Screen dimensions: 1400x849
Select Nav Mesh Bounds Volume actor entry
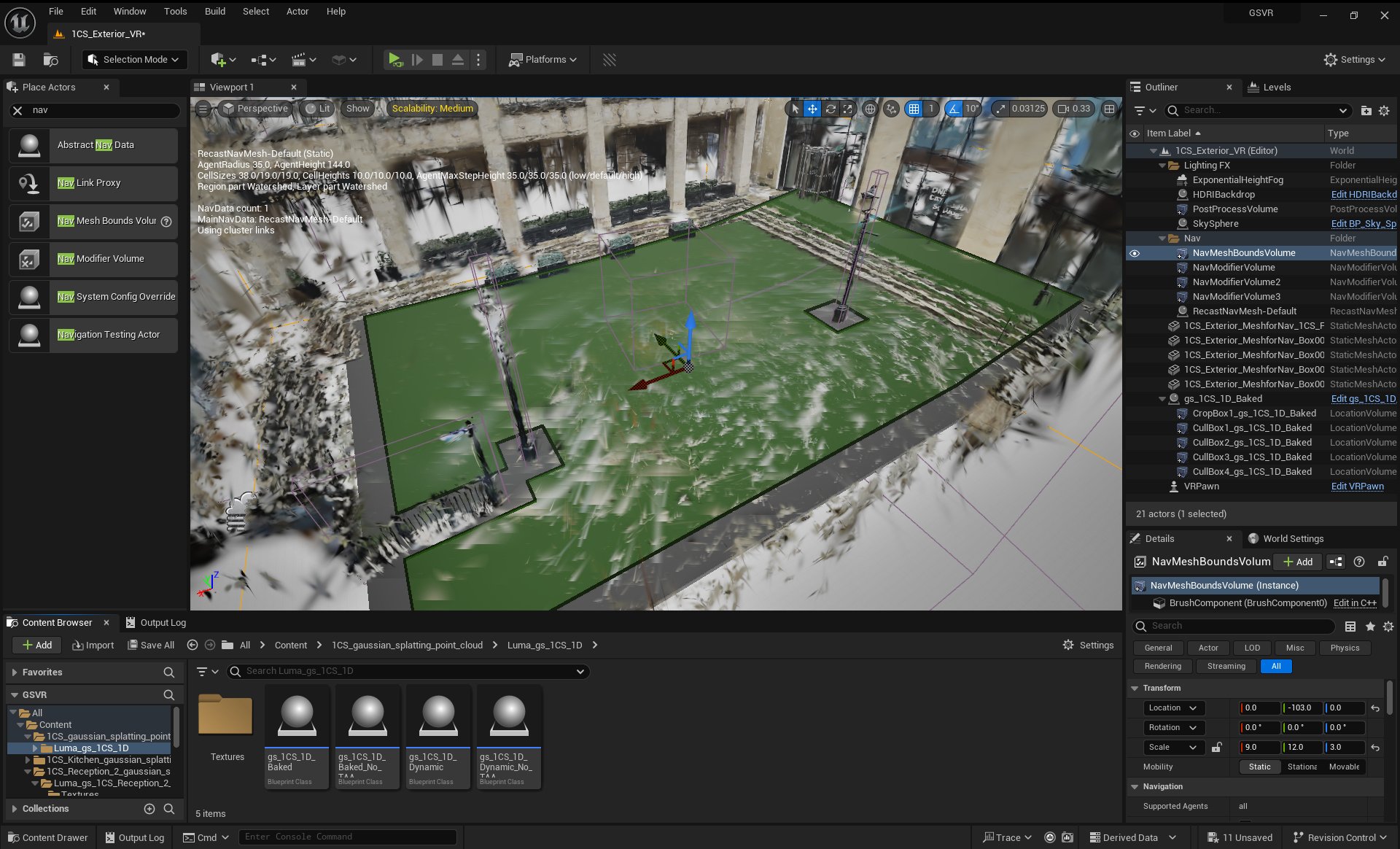93,221
